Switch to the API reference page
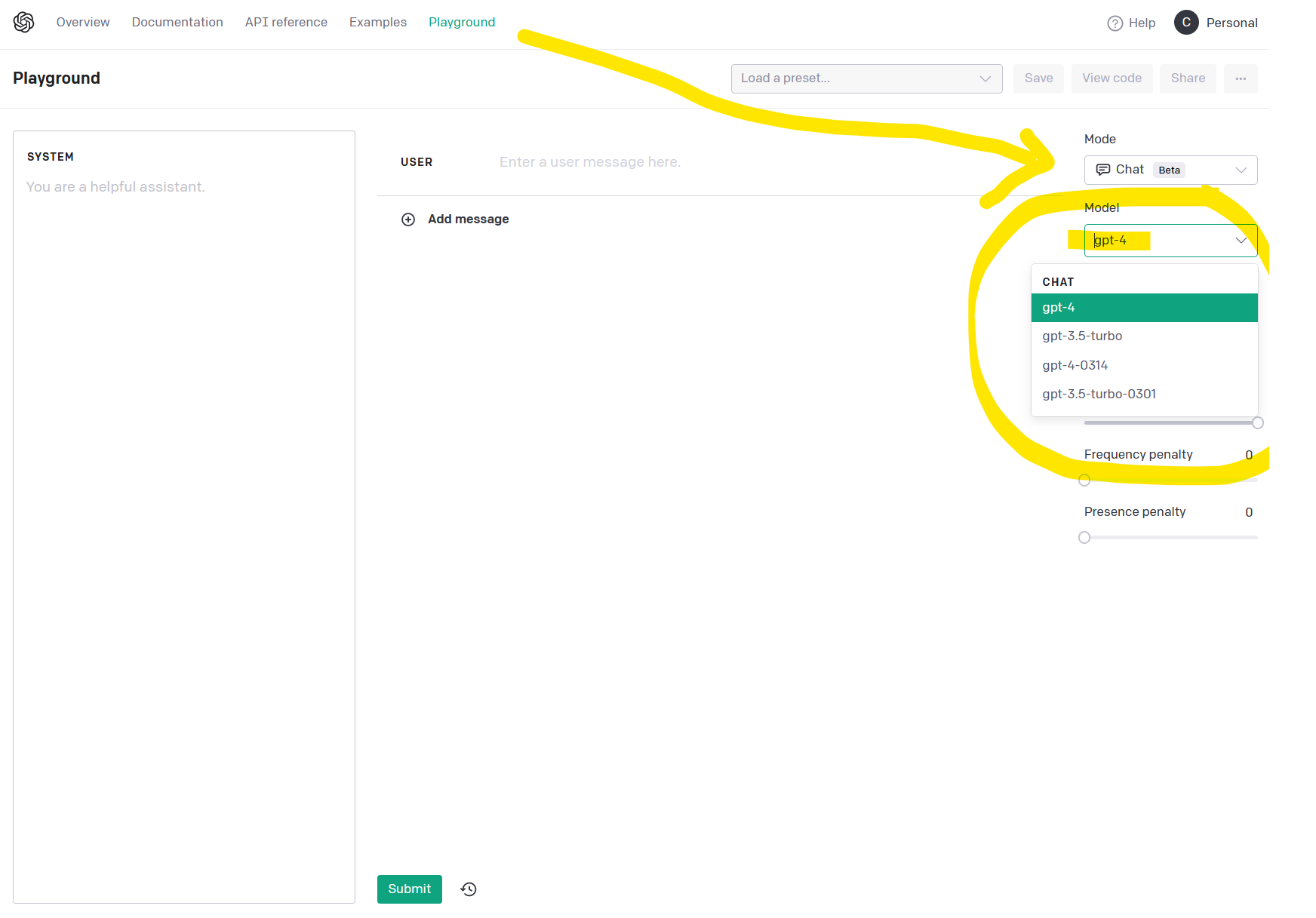Image resolution: width=1316 pixels, height=918 pixels. pyautogui.click(x=286, y=22)
